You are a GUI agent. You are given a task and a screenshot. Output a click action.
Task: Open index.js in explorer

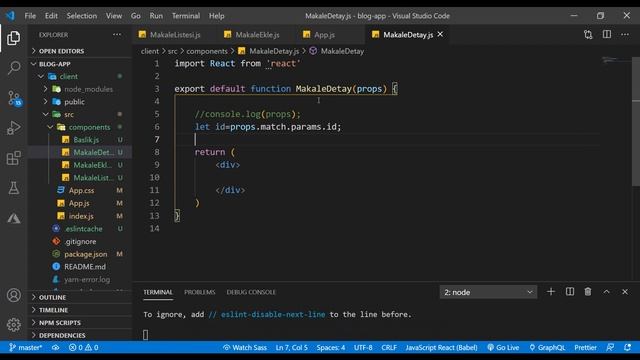click(80, 216)
